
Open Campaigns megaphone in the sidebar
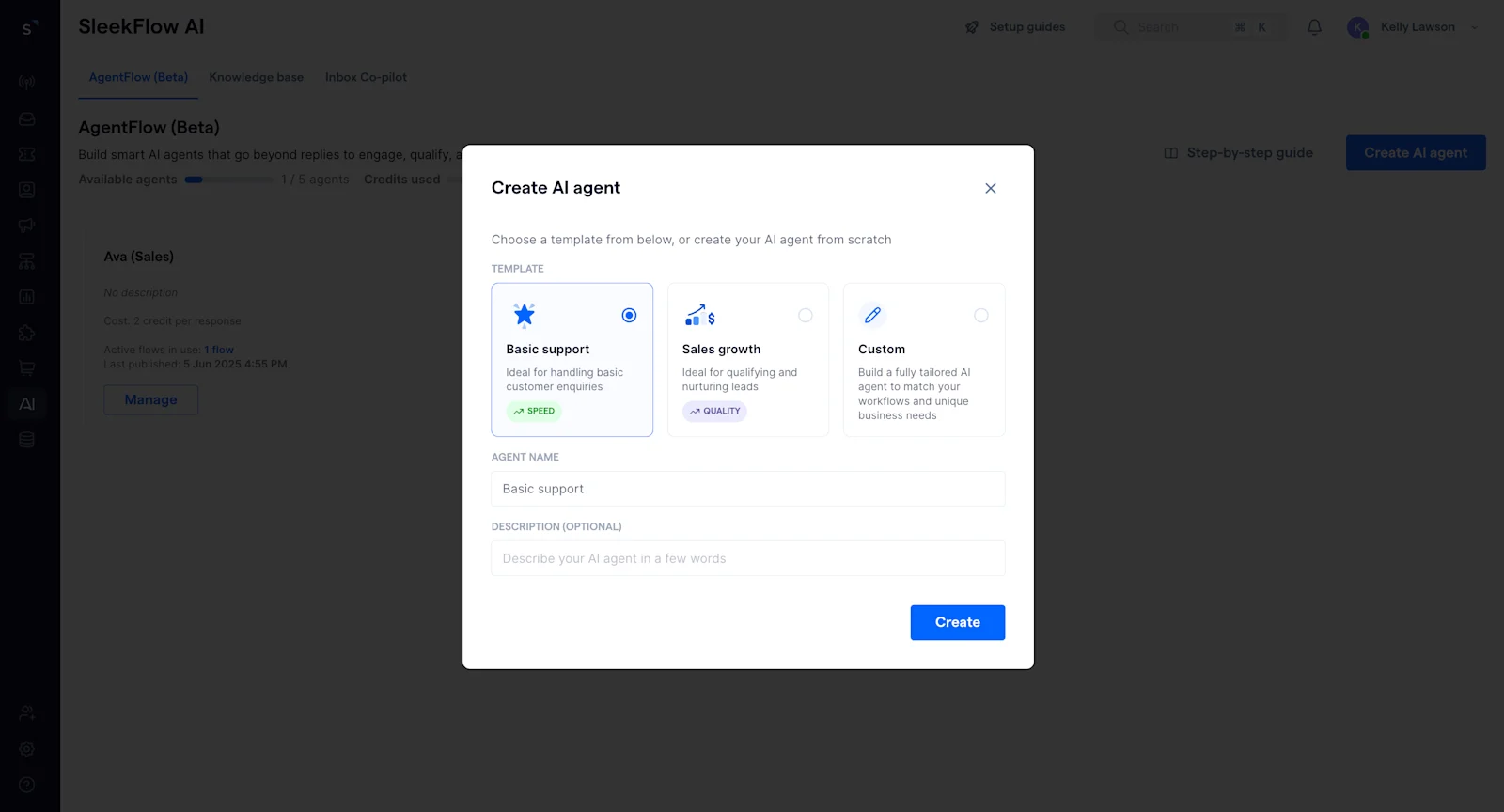click(x=26, y=226)
